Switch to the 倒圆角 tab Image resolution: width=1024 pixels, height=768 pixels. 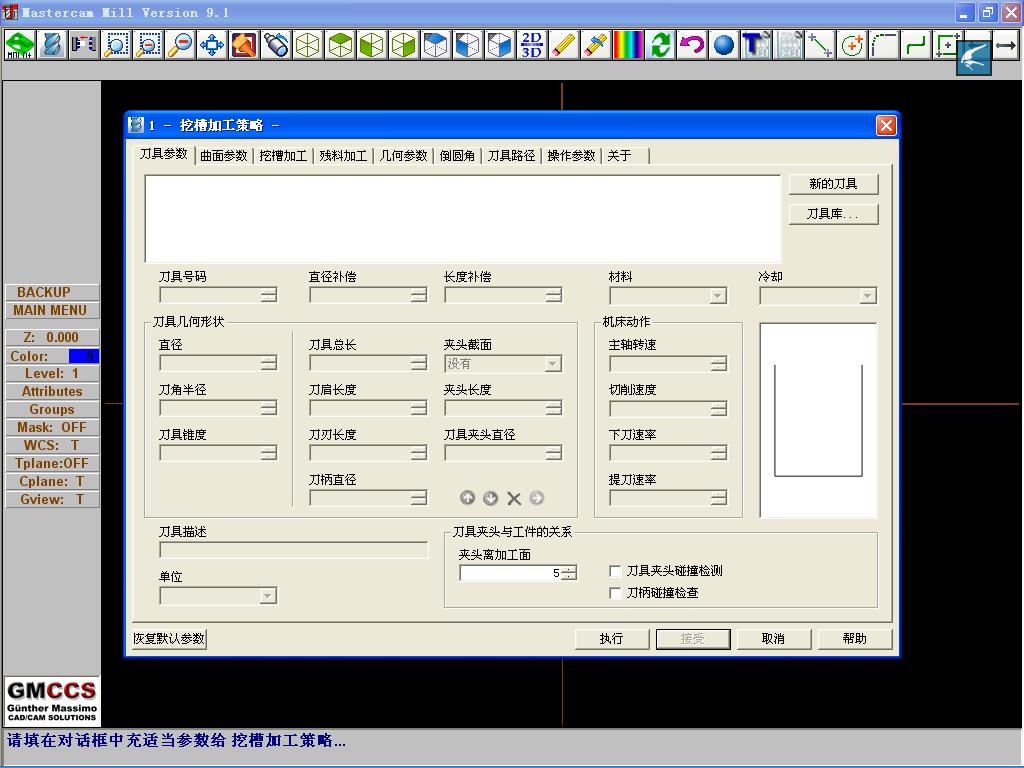(457, 155)
